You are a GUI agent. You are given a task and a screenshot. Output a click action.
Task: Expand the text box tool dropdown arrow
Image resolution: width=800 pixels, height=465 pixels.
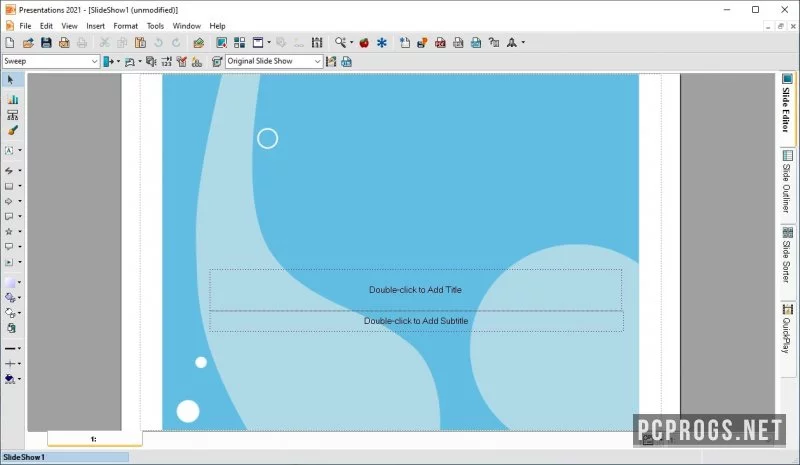[x=20, y=151]
